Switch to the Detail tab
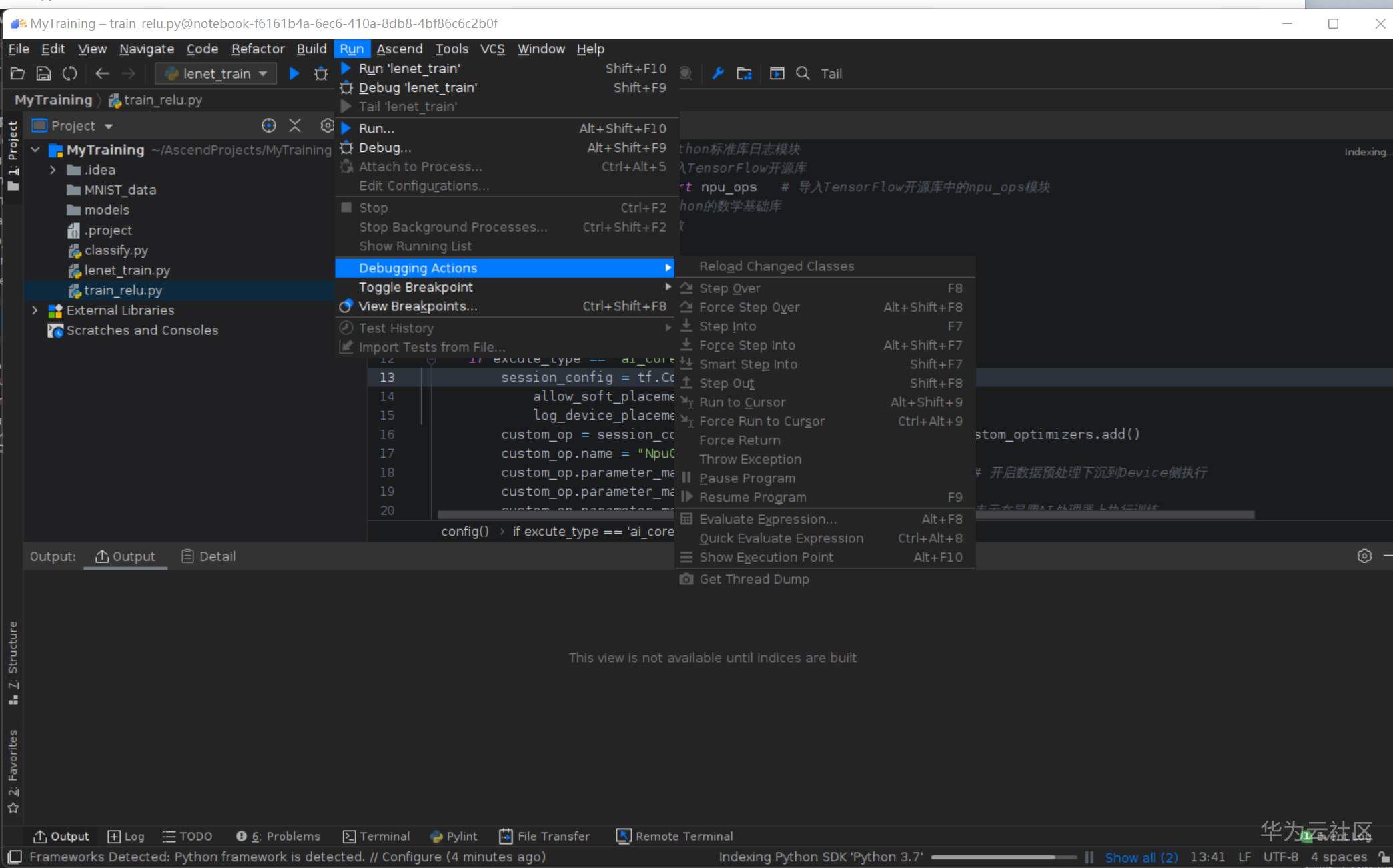Viewport: 1393px width, 868px height. (209, 556)
